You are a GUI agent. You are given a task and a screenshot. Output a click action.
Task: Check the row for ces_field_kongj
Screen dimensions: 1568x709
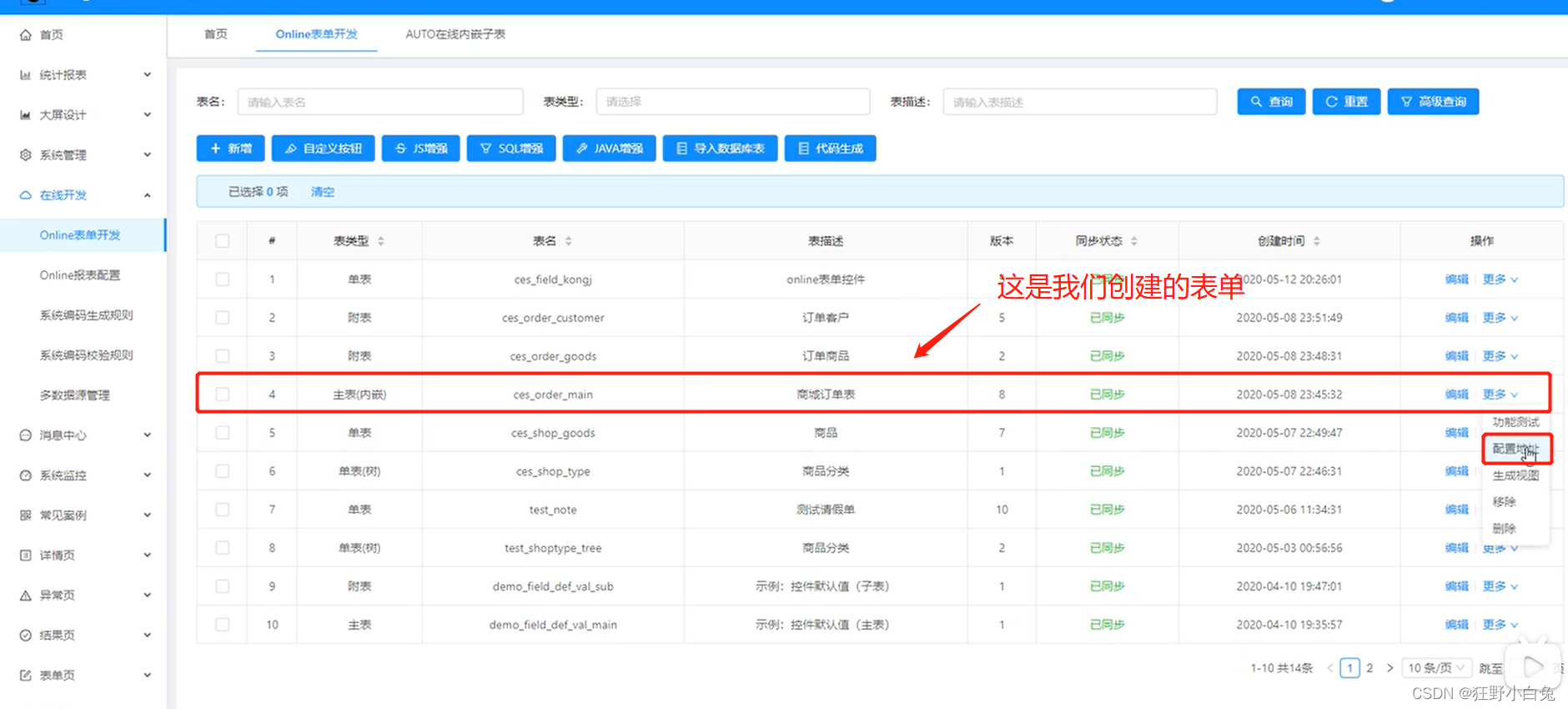223,279
